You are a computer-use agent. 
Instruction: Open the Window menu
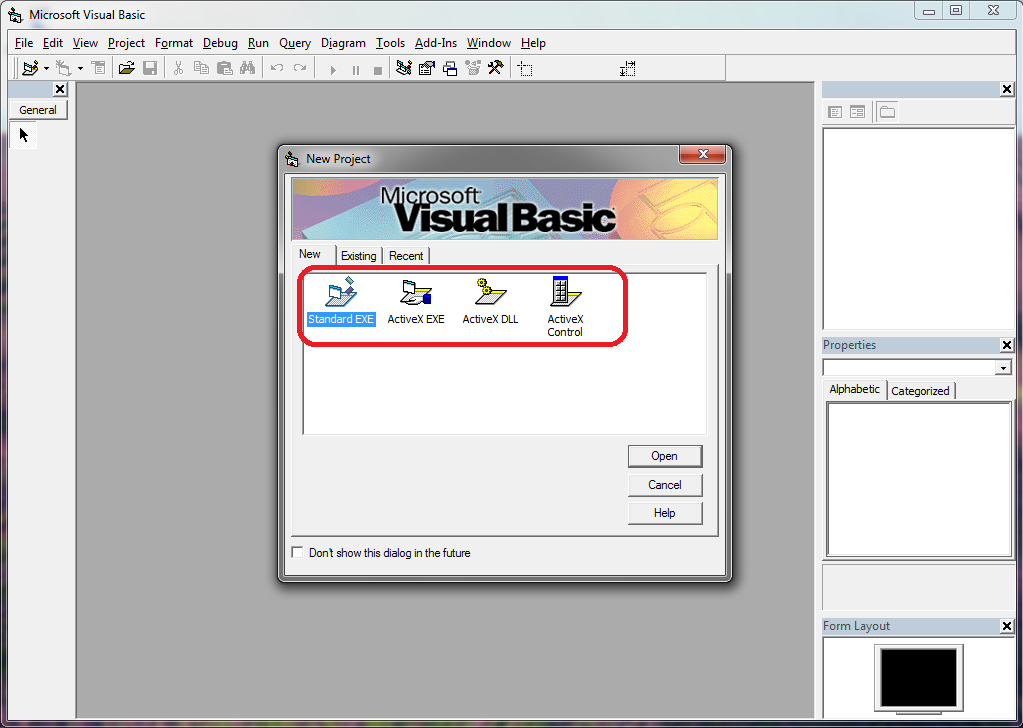(489, 43)
